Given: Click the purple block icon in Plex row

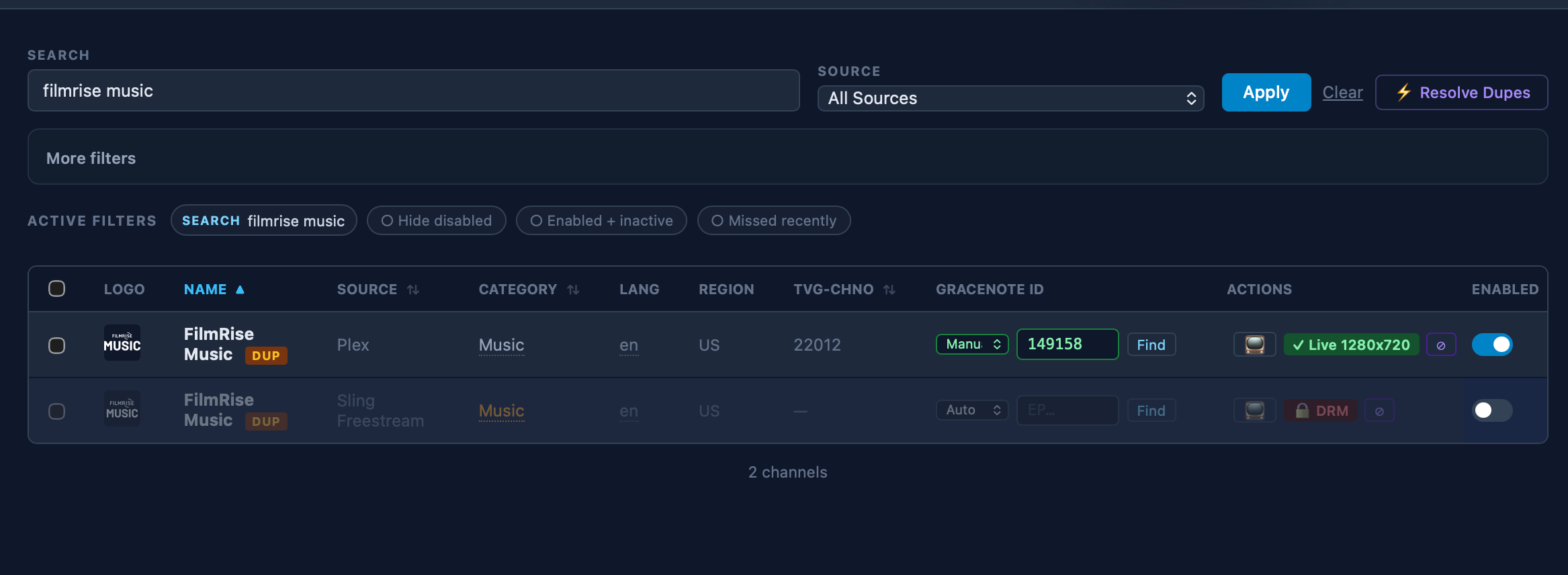Looking at the screenshot, I should 1441,345.
